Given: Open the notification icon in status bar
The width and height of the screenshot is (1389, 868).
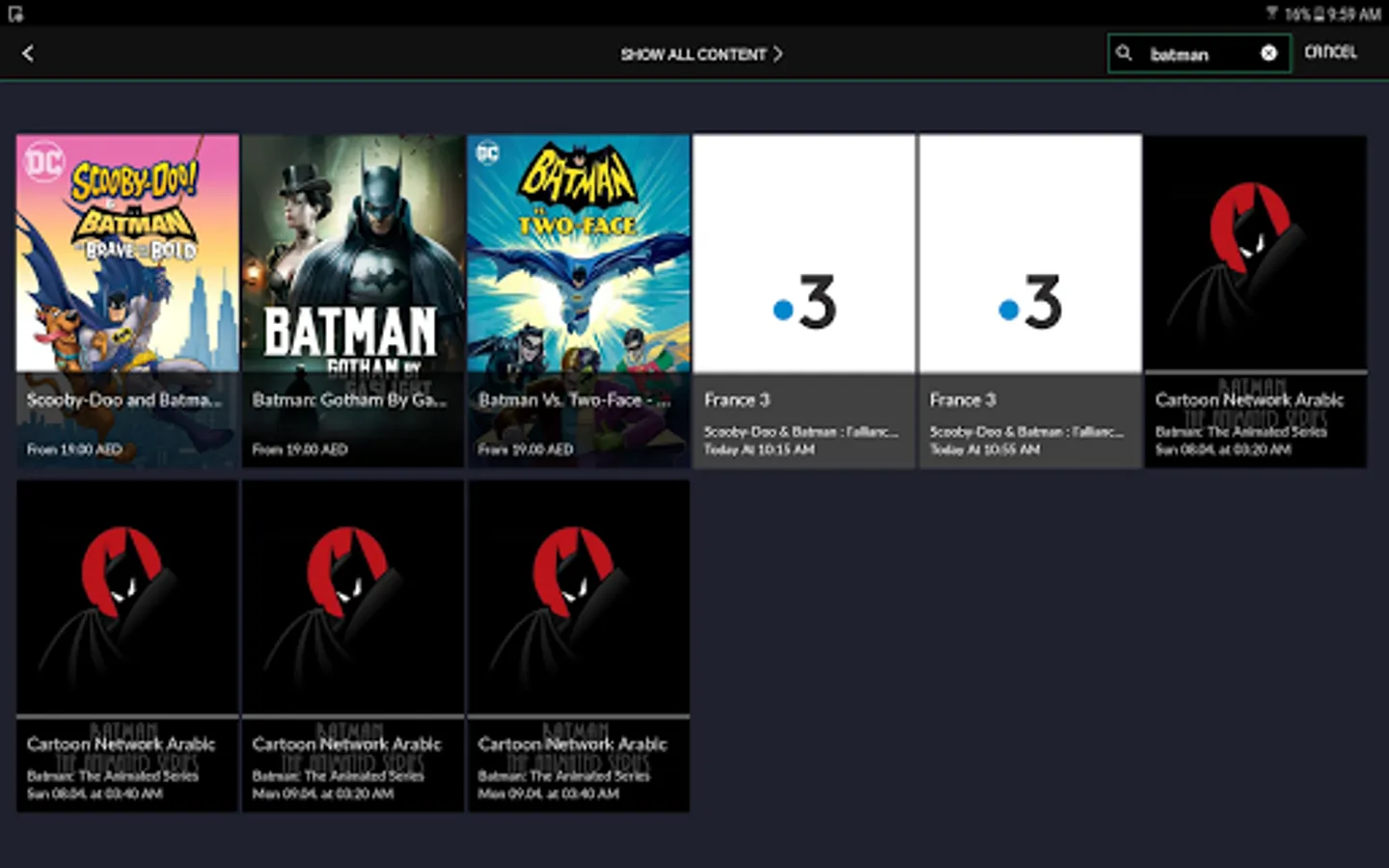Looking at the screenshot, I should [14, 14].
